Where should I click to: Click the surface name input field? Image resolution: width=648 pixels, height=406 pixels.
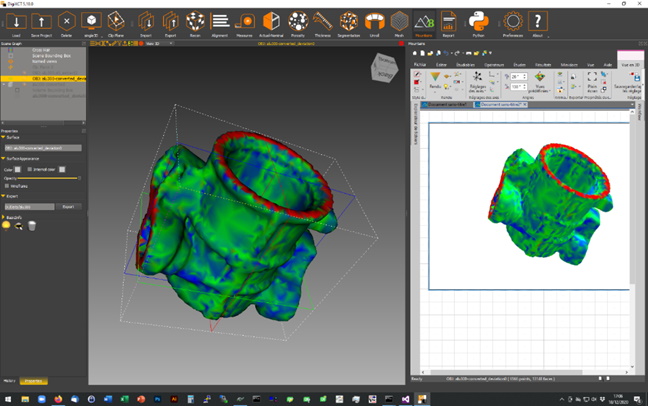point(43,148)
